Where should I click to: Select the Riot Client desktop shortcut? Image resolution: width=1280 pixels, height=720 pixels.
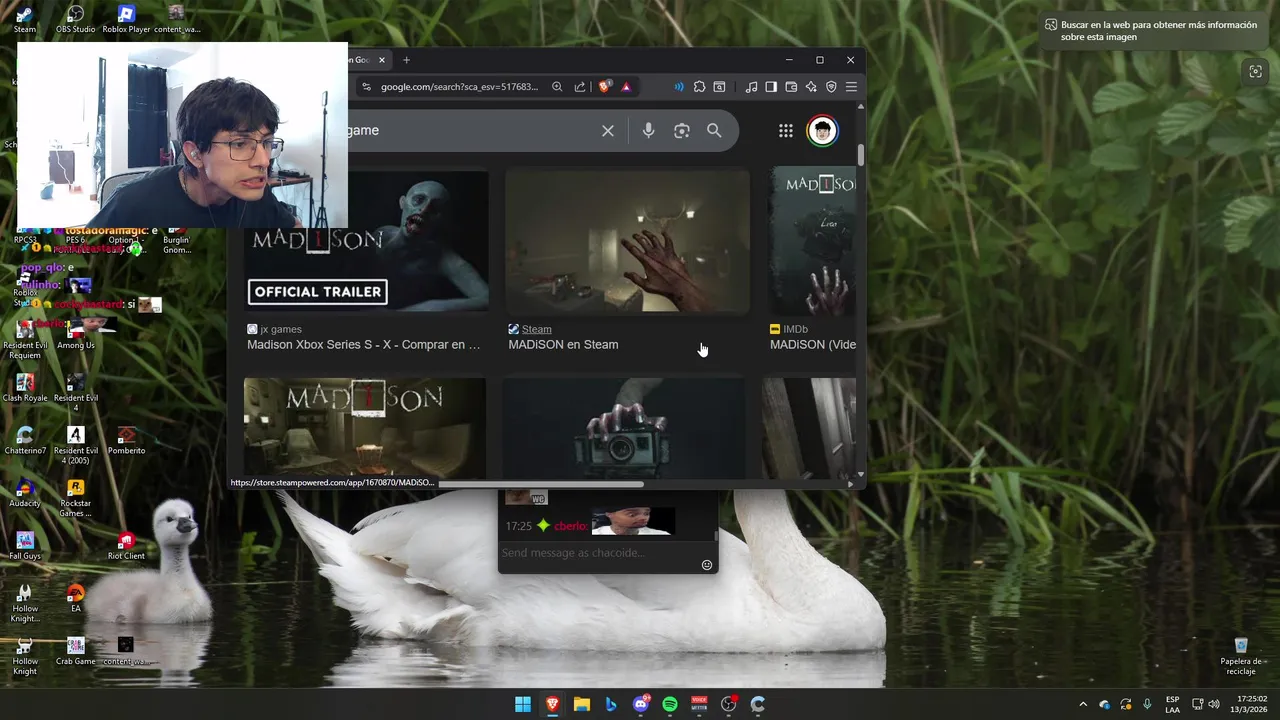pyautogui.click(x=126, y=545)
